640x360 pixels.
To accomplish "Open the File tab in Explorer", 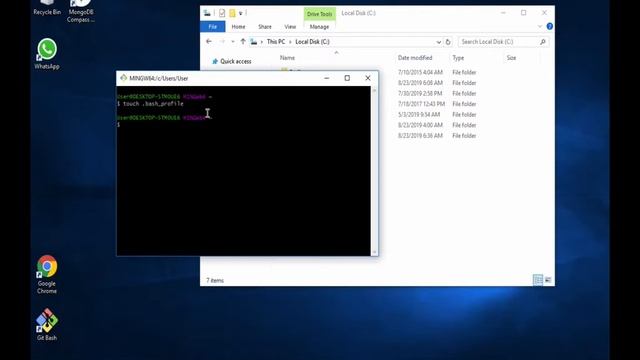I will [213, 27].
